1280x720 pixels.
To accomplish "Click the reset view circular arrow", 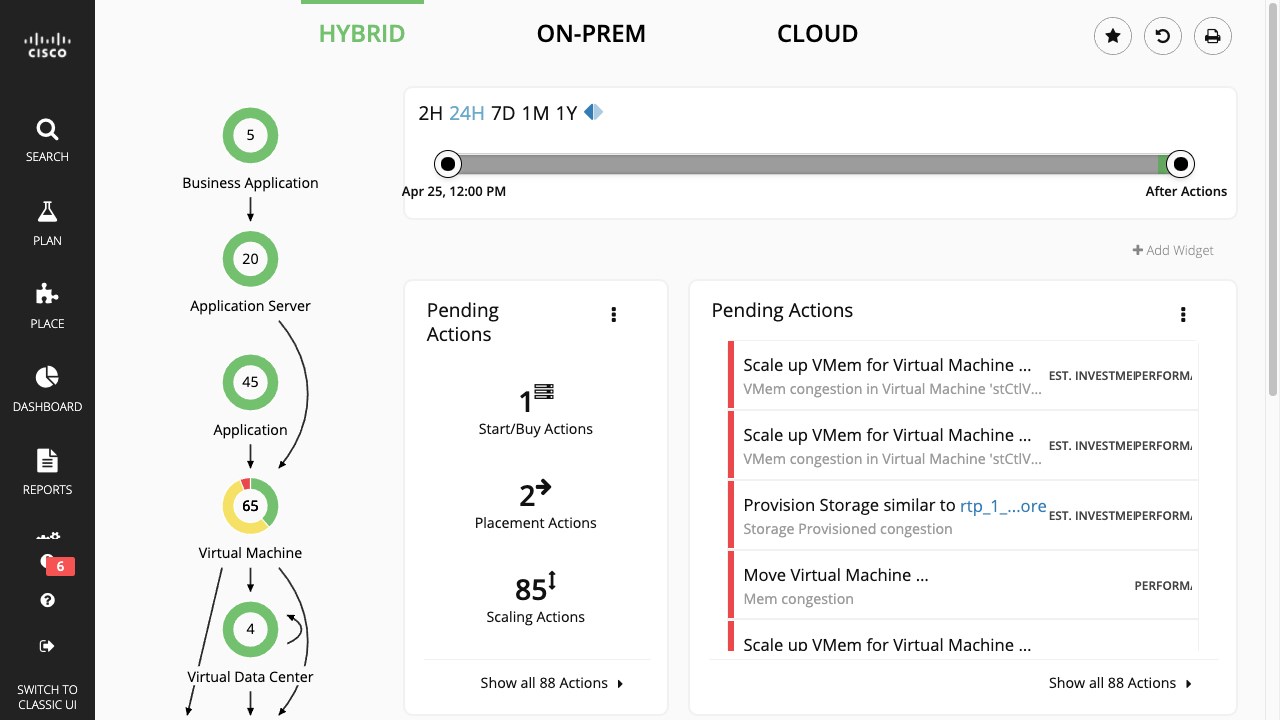I will pyautogui.click(x=1163, y=37).
